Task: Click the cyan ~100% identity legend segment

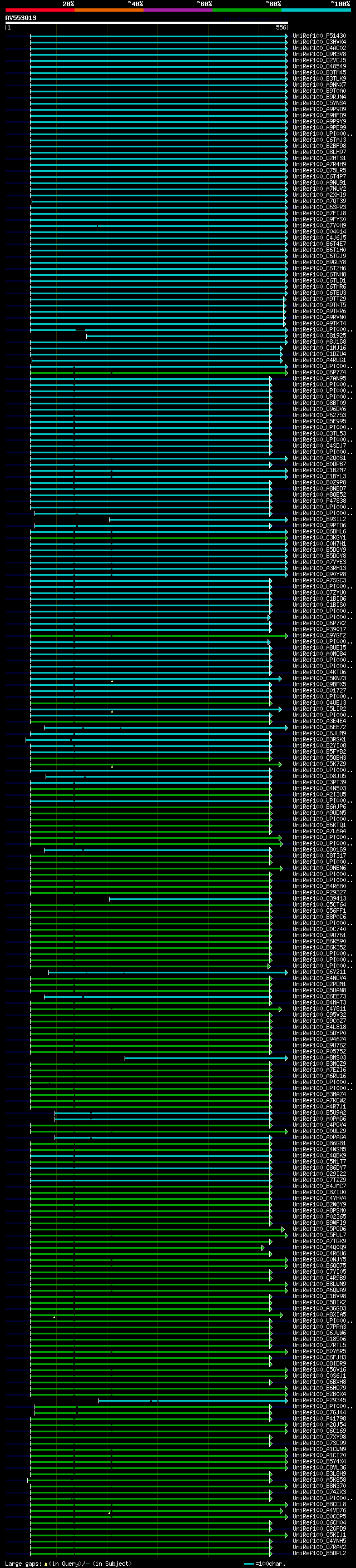Action: pyautogui.click(x=316, y=10)
